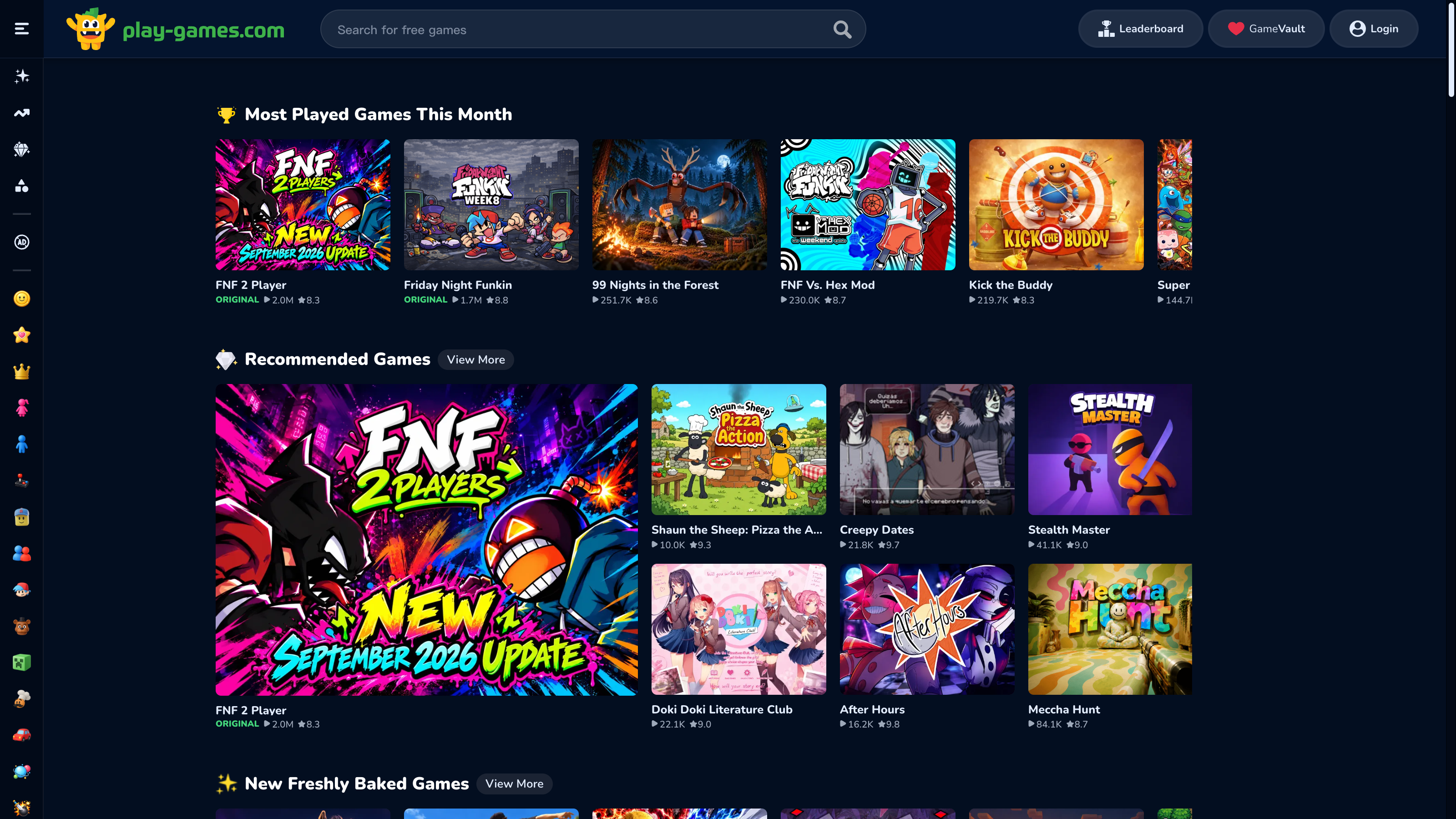Open the Stealth Master thumbnail
This screenshot has width=1456, height=819.
tap(1110, 450)
